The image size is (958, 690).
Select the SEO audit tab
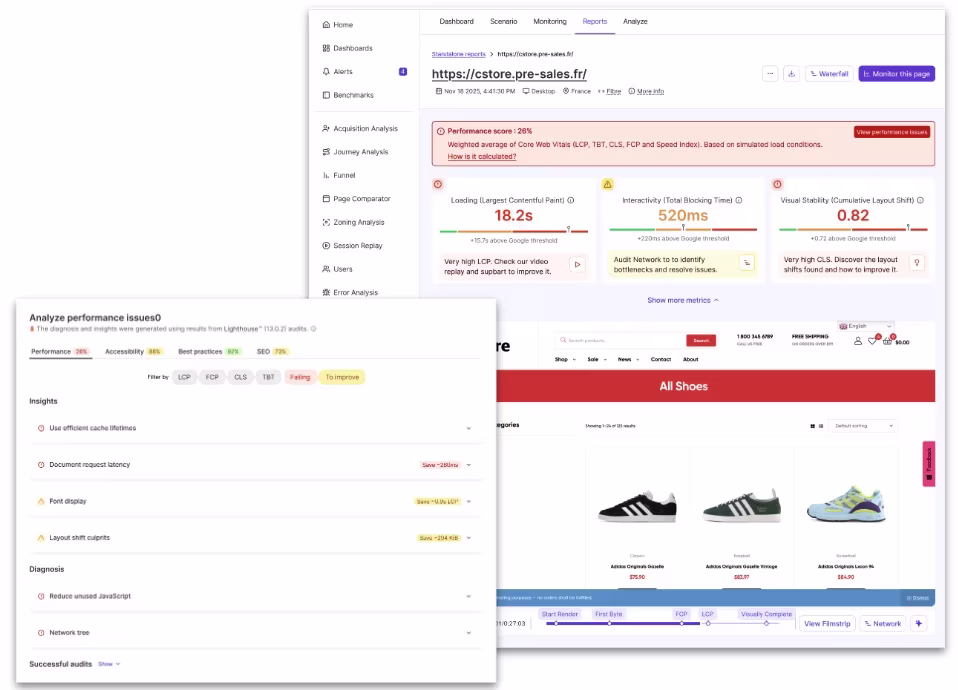click(x=272, y=352)
